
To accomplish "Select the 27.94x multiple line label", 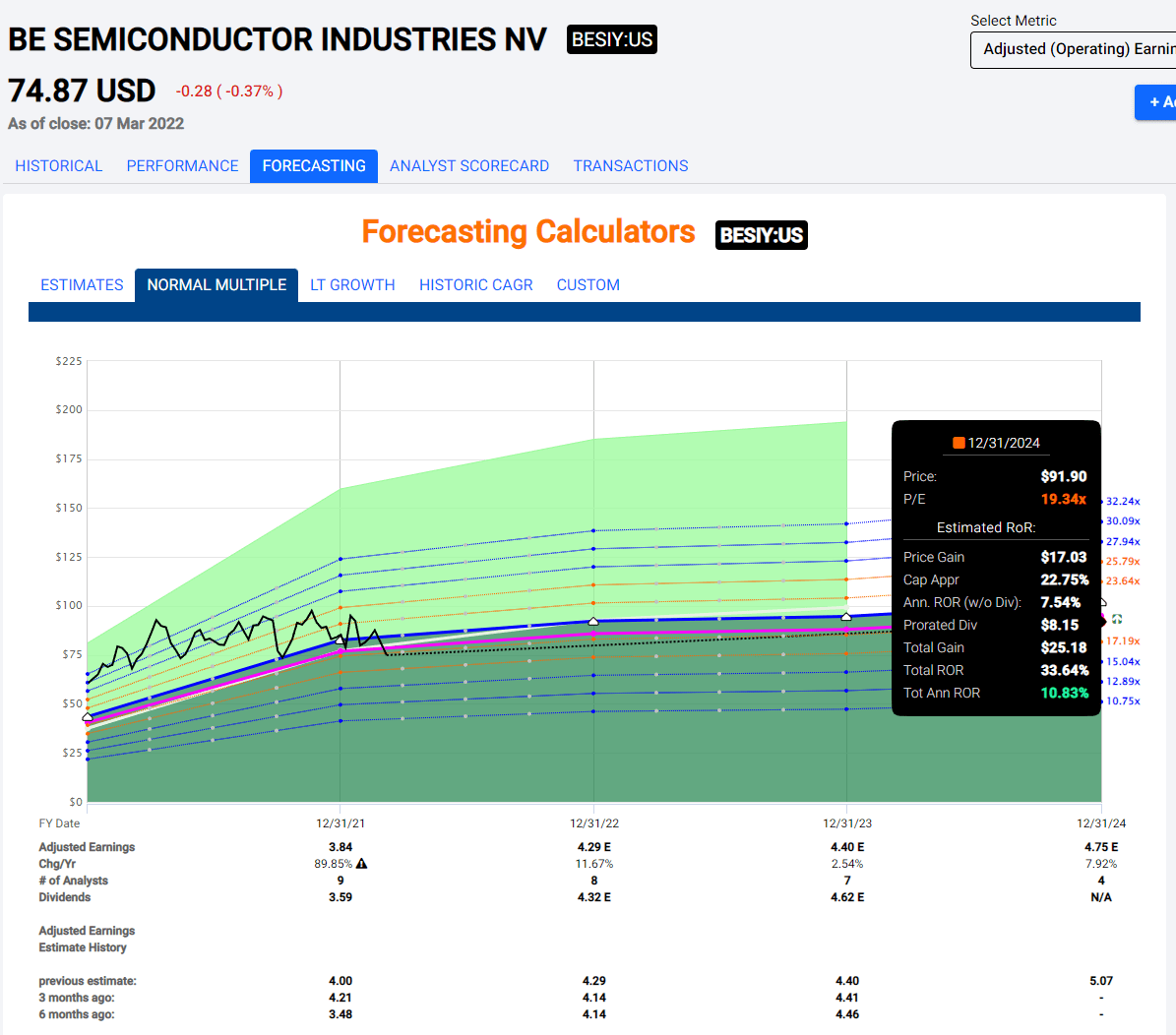I will tap(1123, 541).
